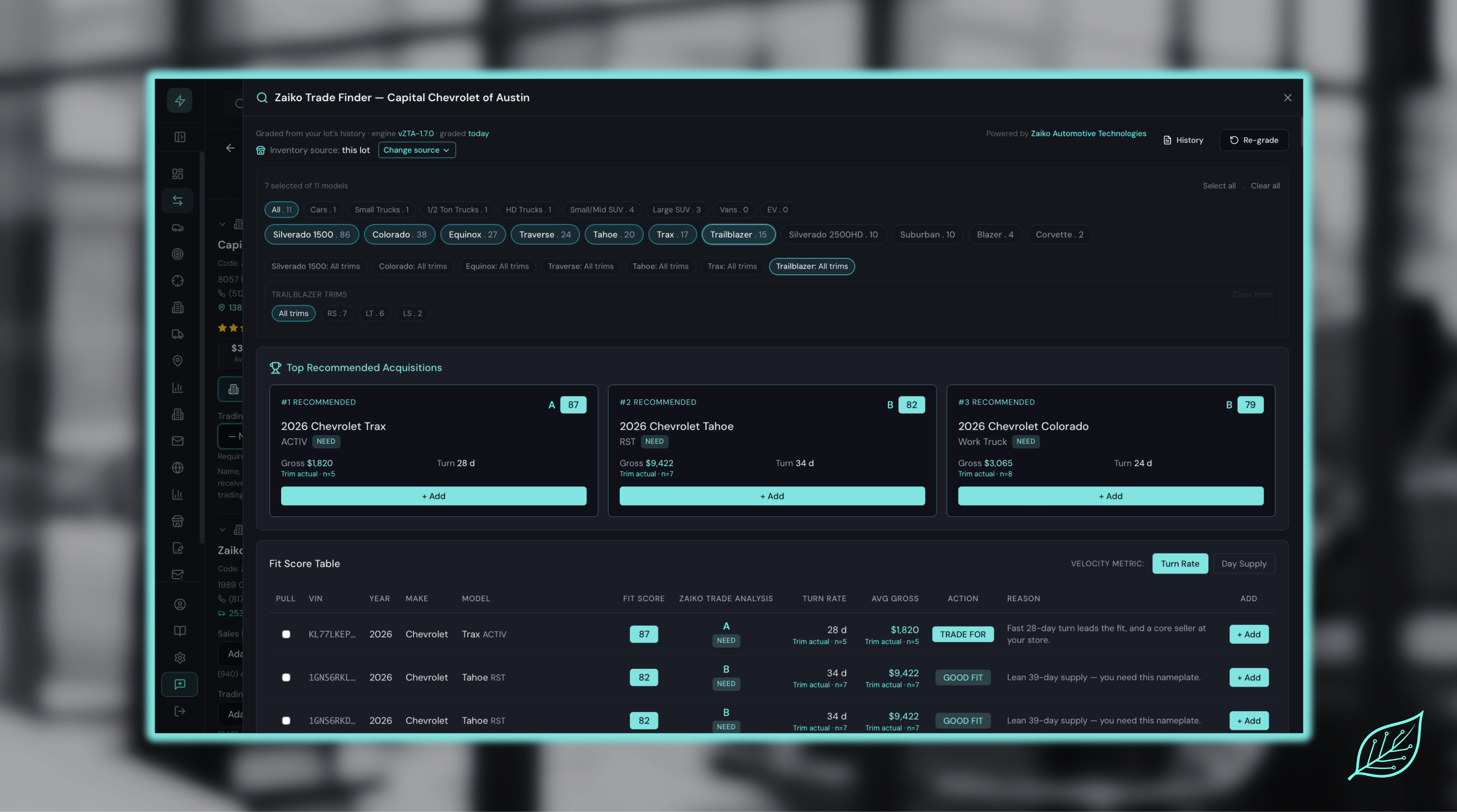Open the Change source dropdown
Screen dimensions: 1457x812
click(x=417, y=150)
